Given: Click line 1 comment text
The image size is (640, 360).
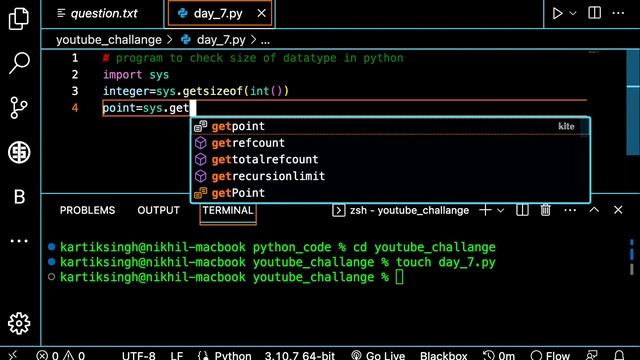Looking at the screenshot, I should pos(253,58).
